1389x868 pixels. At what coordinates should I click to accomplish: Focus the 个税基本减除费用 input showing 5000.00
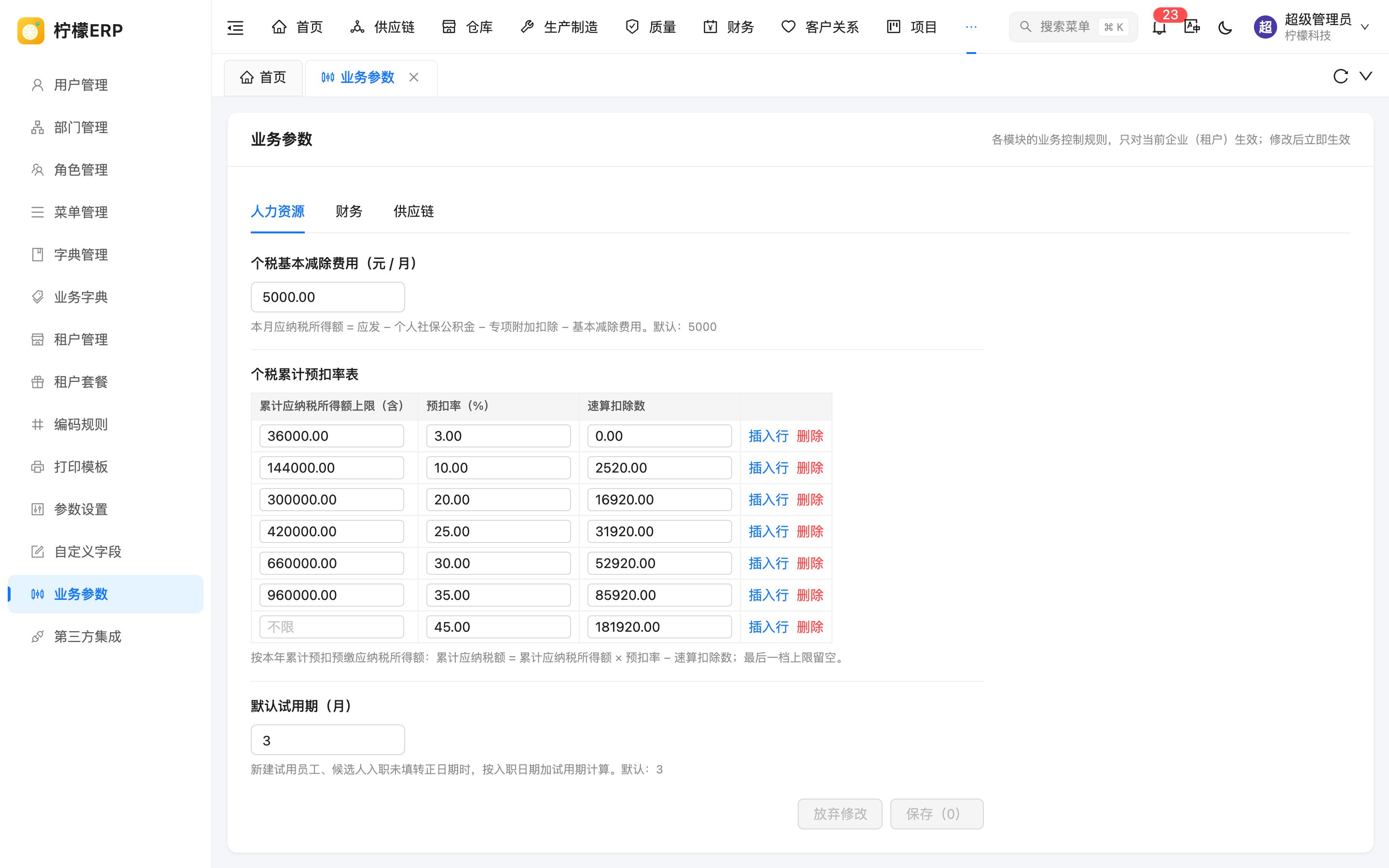(x=328, y=297)
